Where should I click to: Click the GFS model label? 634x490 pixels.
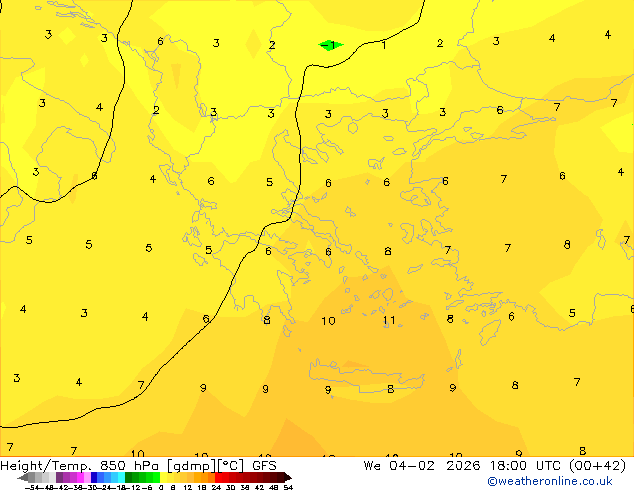[x=264, y=466]
